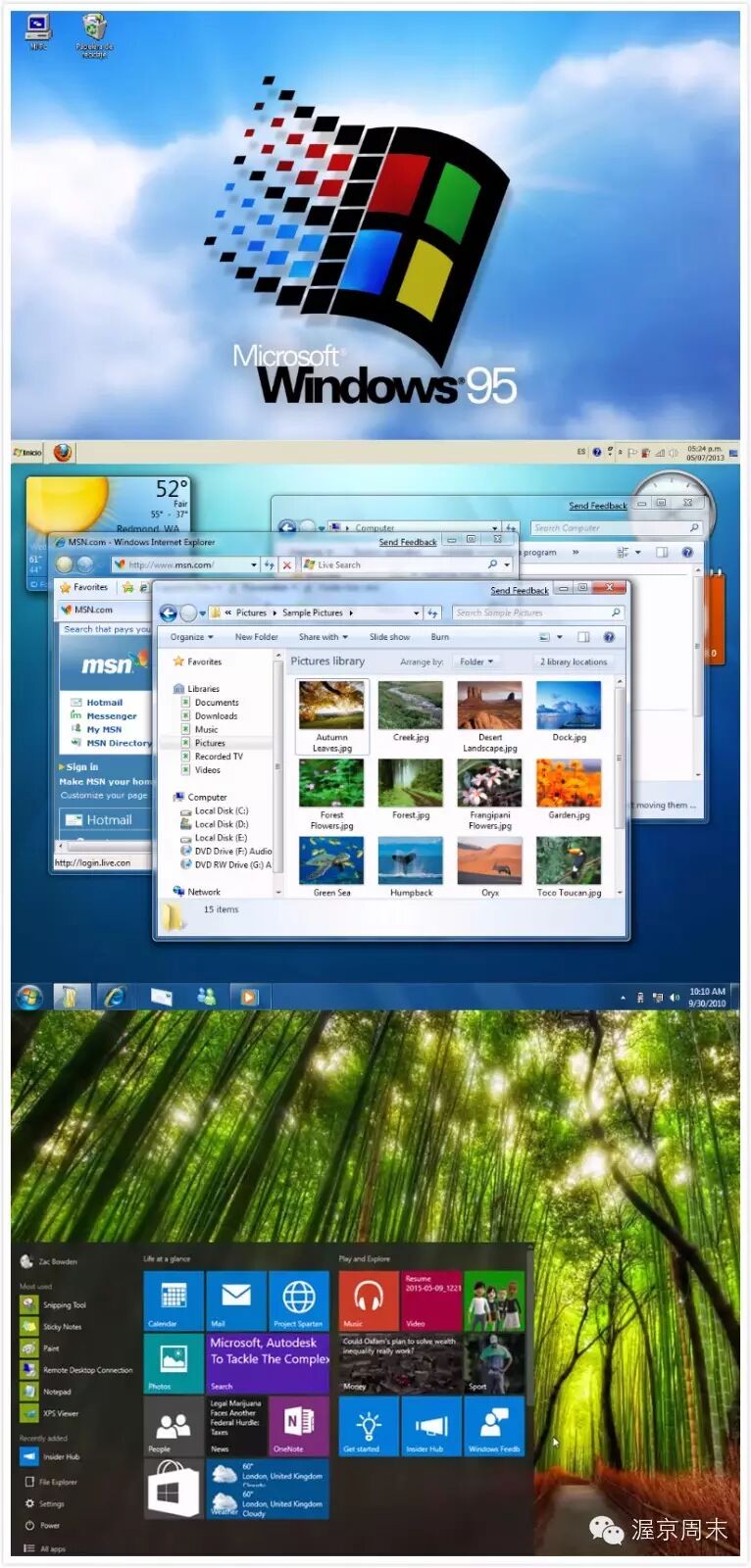Open the Store tile with shopping bag
751x1568 pixels.
point(174,1489)
